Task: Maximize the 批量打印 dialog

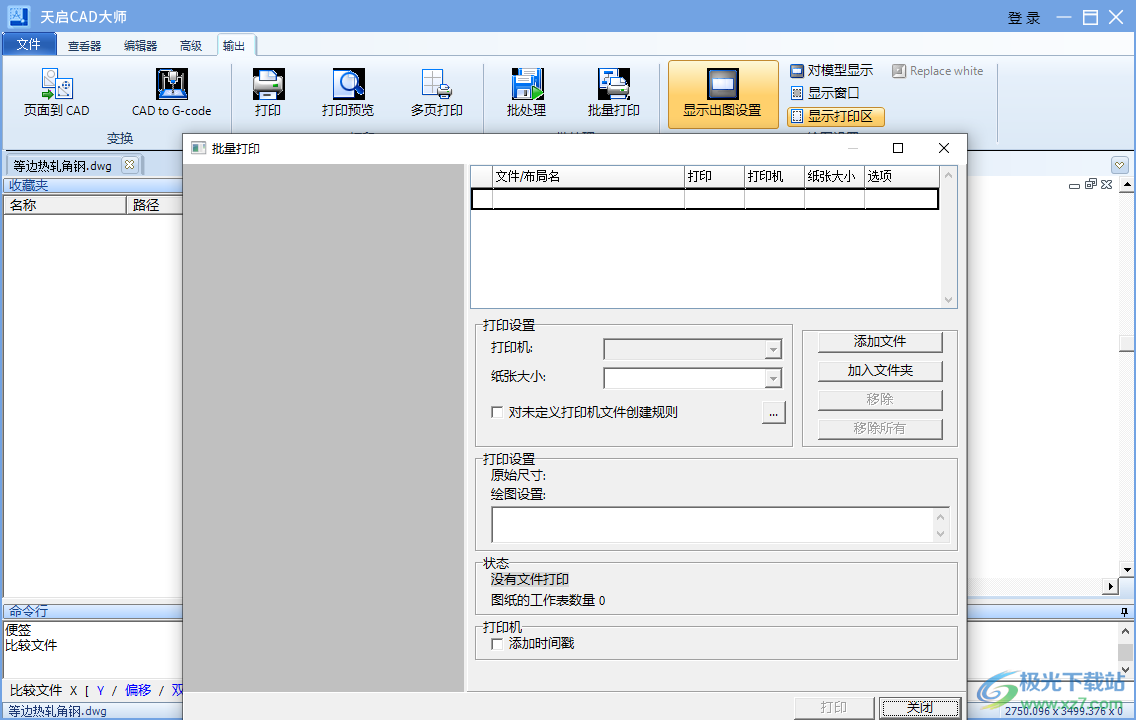Action: [898, 148]
